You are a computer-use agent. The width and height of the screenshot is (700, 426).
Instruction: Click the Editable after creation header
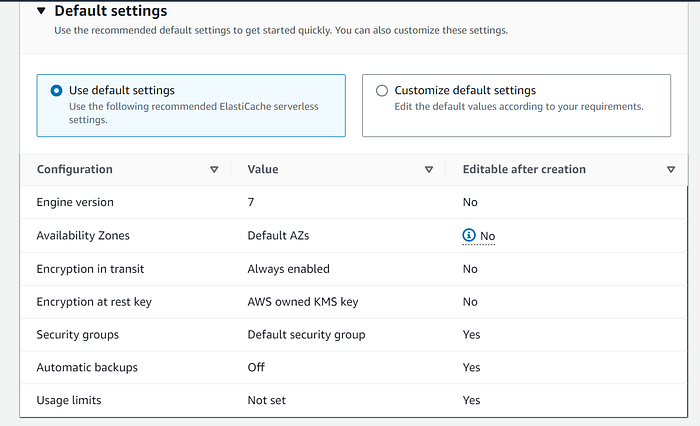(x=524, y=170)
